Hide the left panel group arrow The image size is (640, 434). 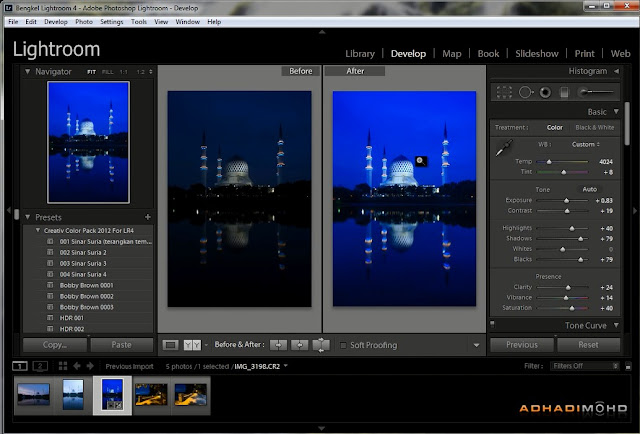click(x=8, y=210)
